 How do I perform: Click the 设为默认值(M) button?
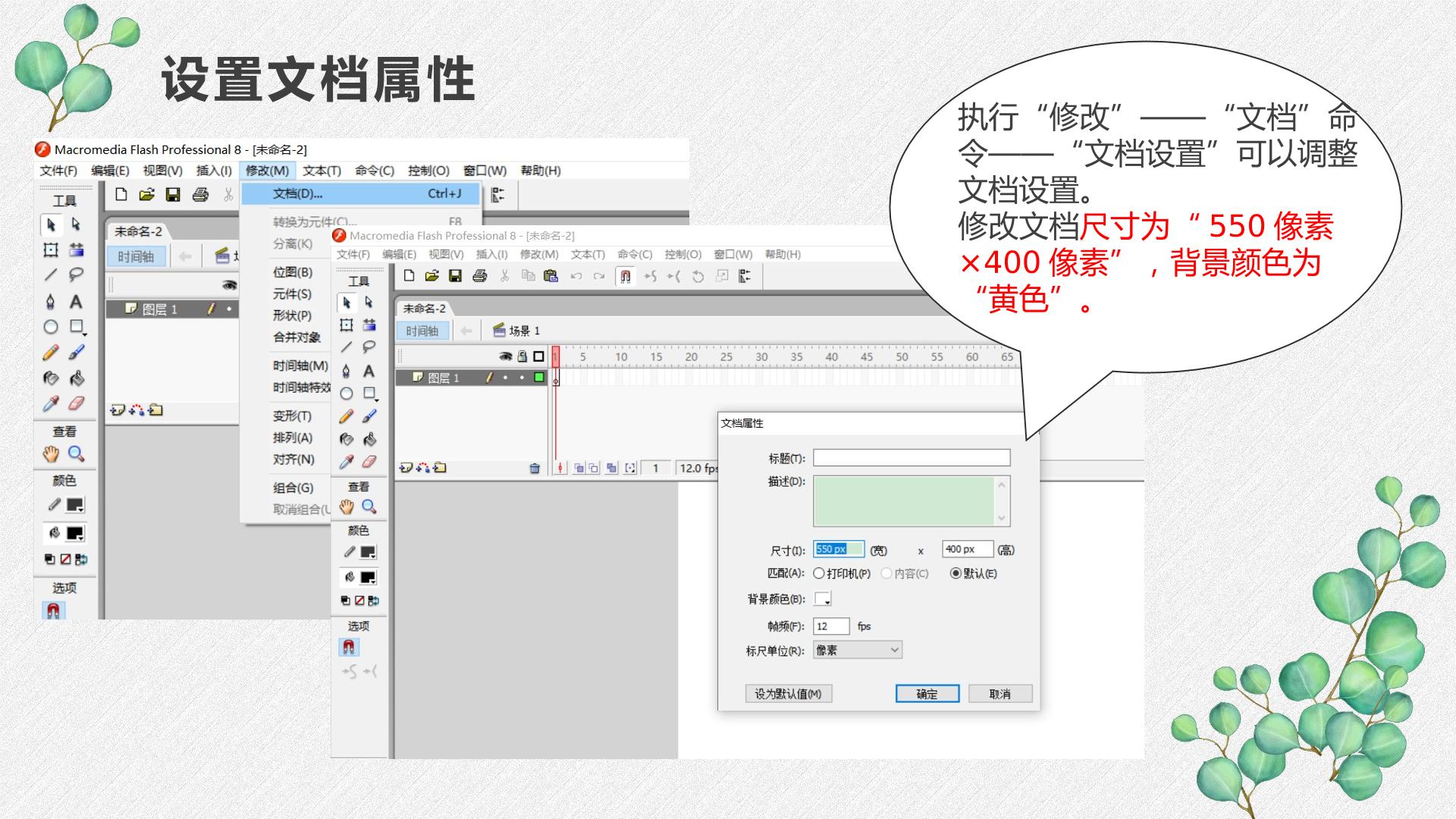coord(789,694)
